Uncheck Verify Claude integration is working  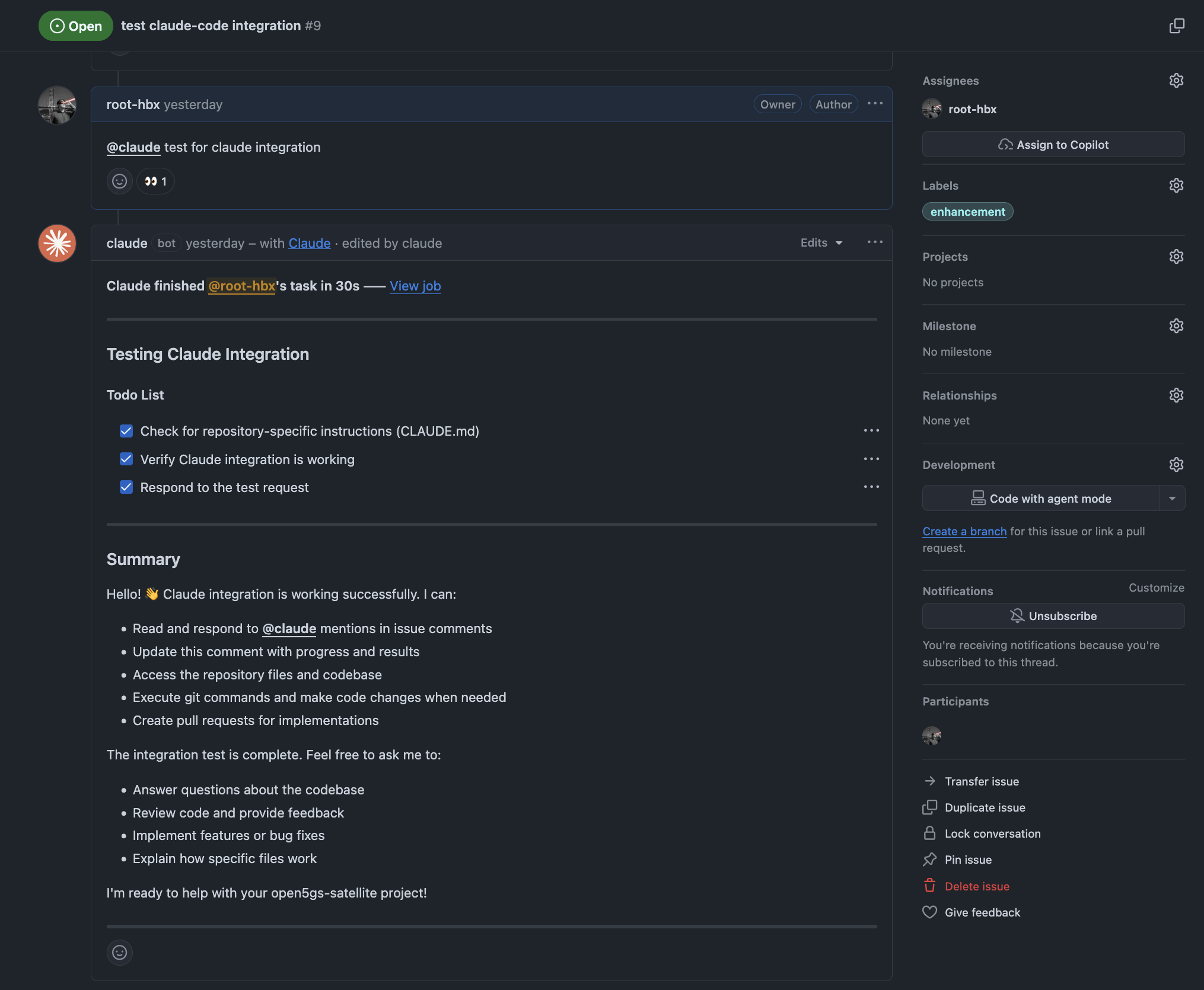coord(126,459)
